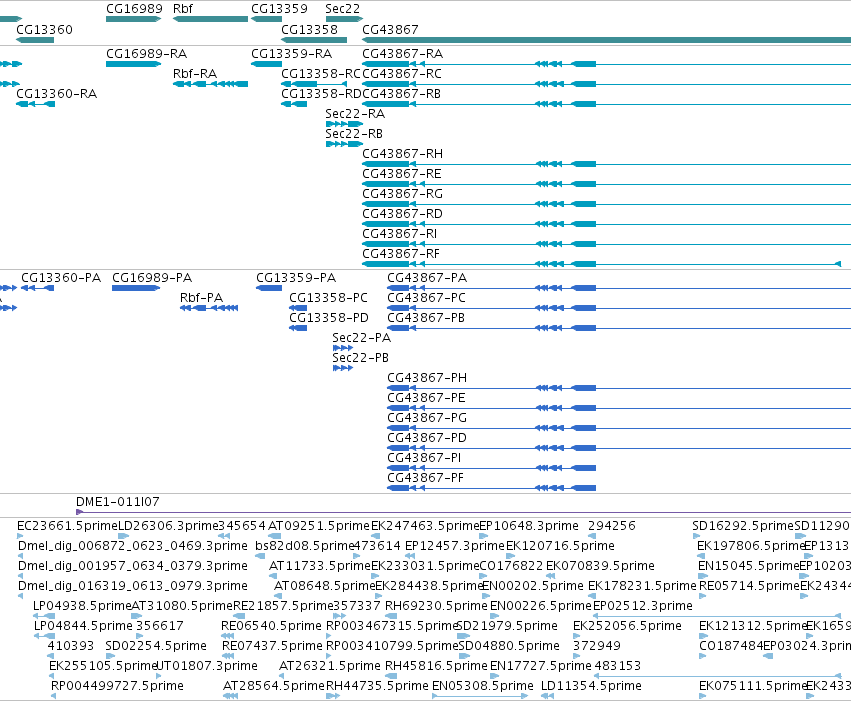
Task: Select transcript CG16989-RA
Action: [x=147, y=54]
